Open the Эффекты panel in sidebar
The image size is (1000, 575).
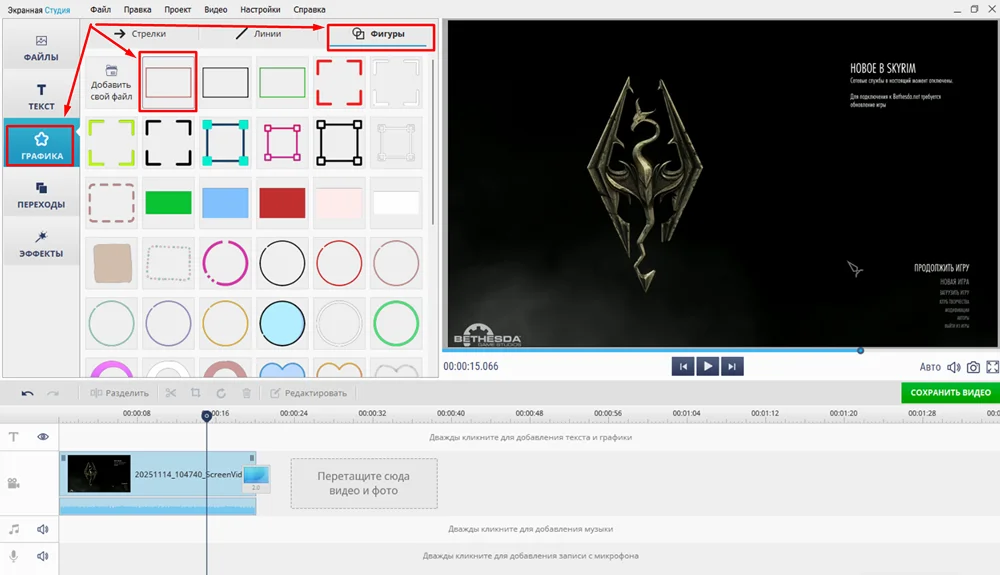(41, 244)
